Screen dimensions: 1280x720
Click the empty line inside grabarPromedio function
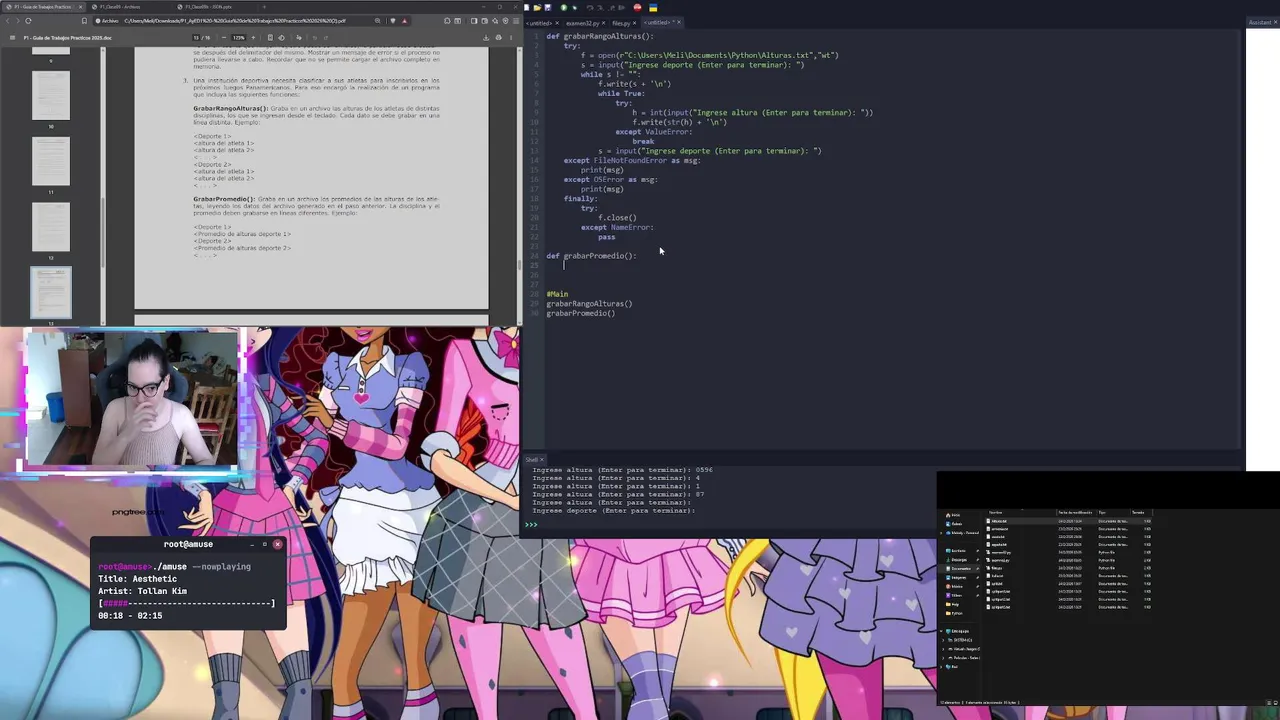click(x=890, y=265)
